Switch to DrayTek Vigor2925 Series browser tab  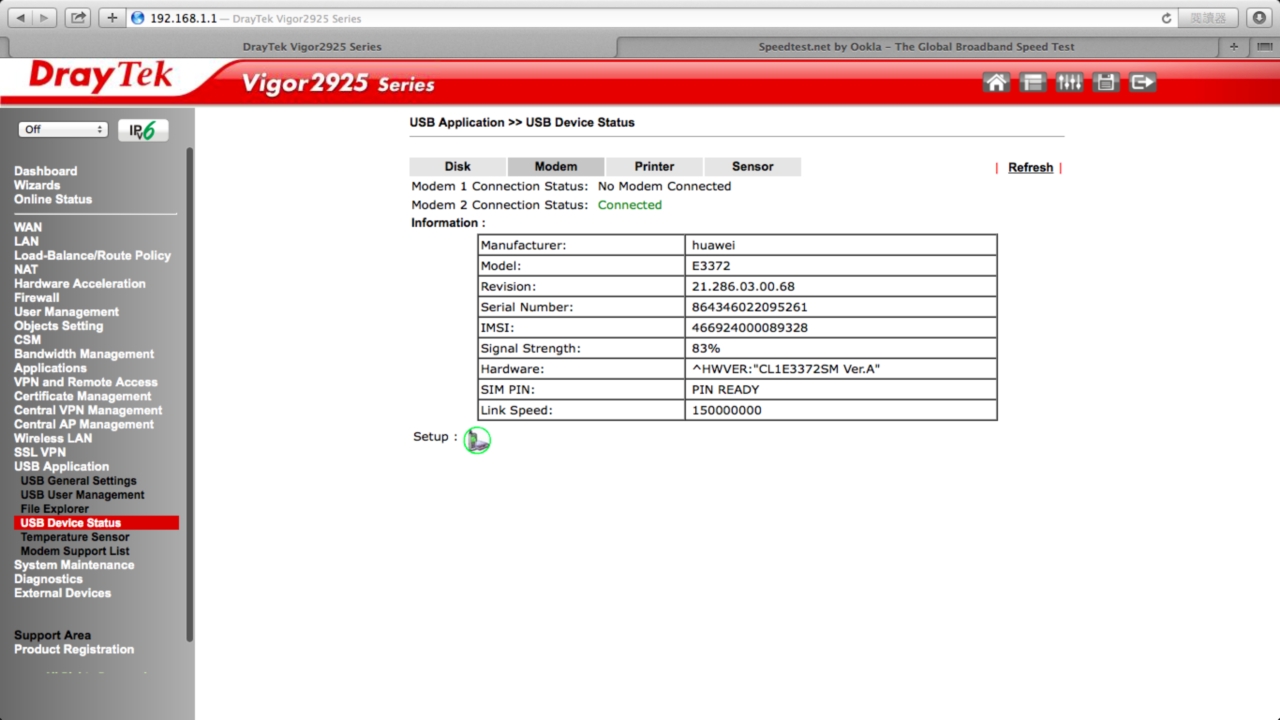click(312, 46)
